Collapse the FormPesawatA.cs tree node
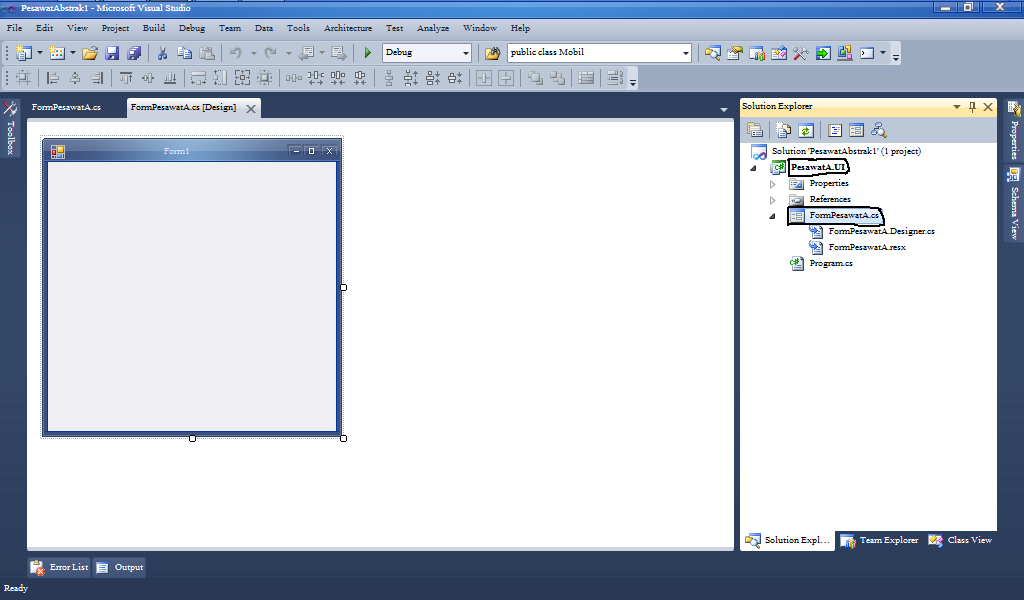 [x=773, y=216]
